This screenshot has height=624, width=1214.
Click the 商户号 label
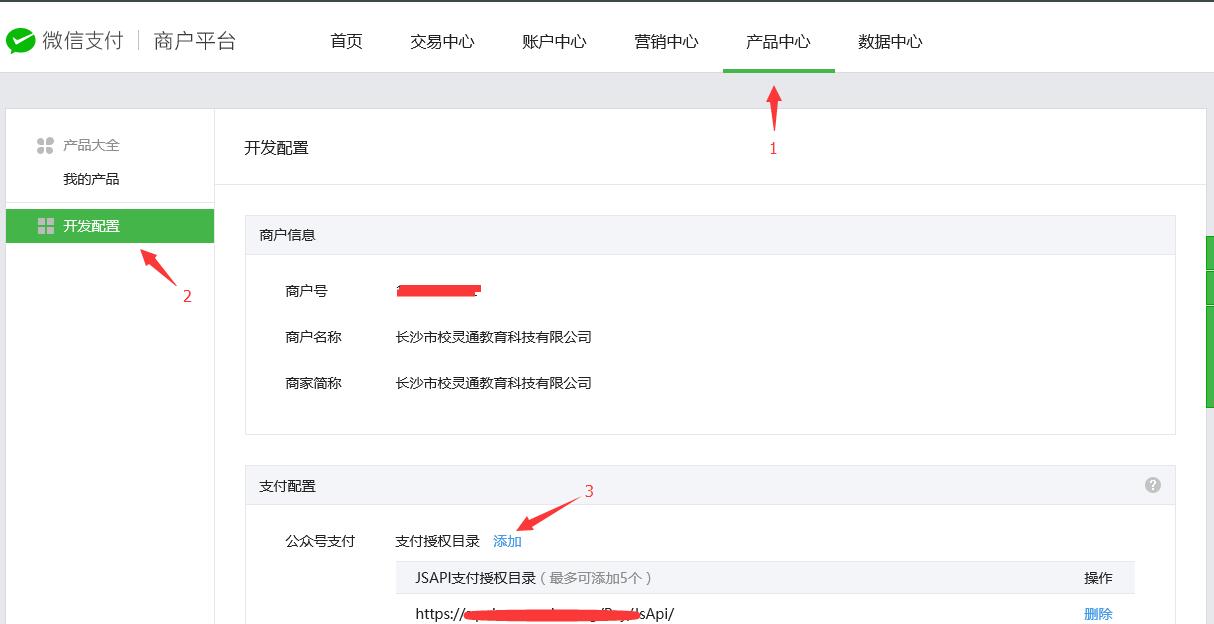(306, 291)
